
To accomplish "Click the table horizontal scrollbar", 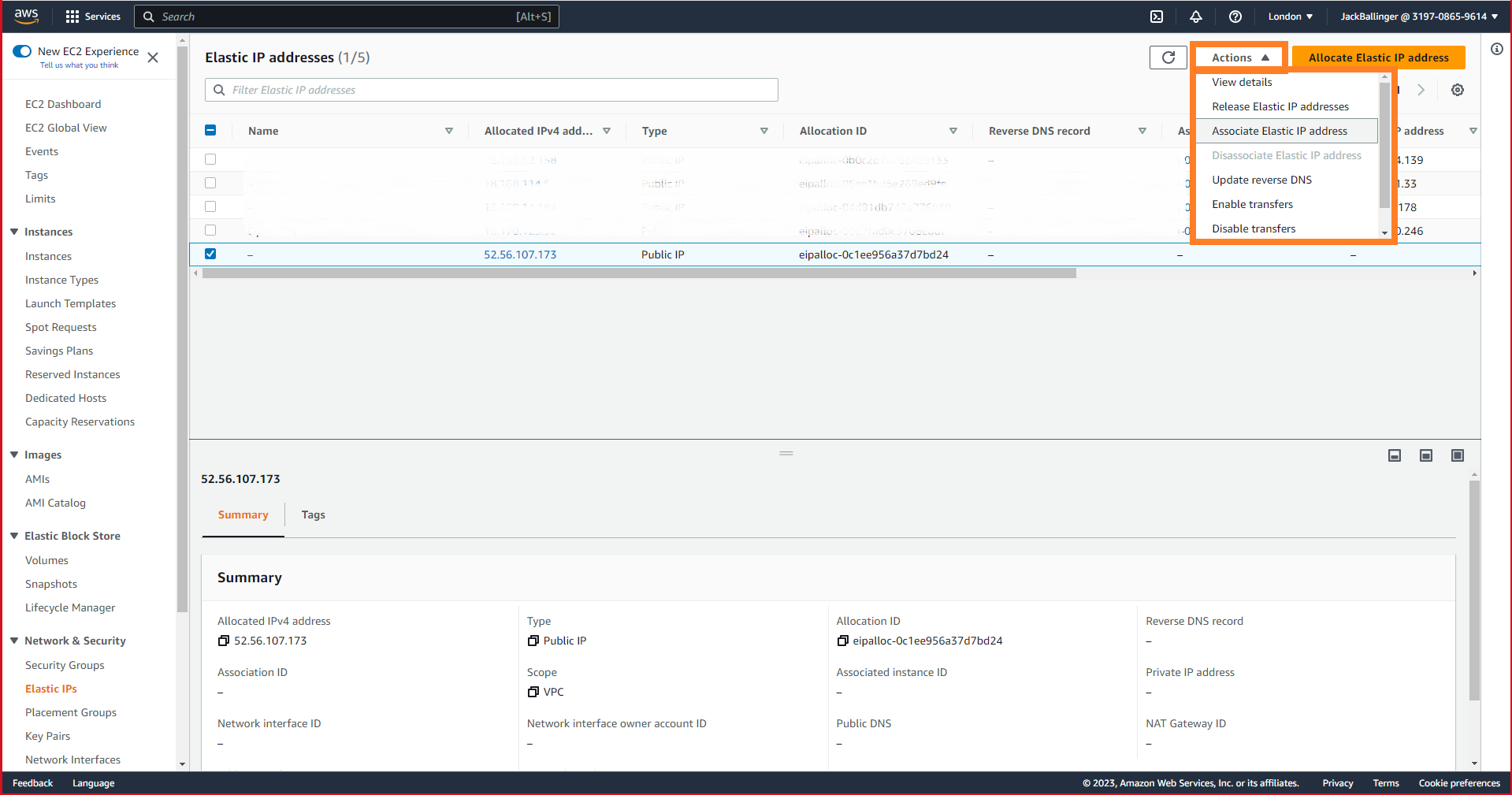I will (x=639, y=273).
